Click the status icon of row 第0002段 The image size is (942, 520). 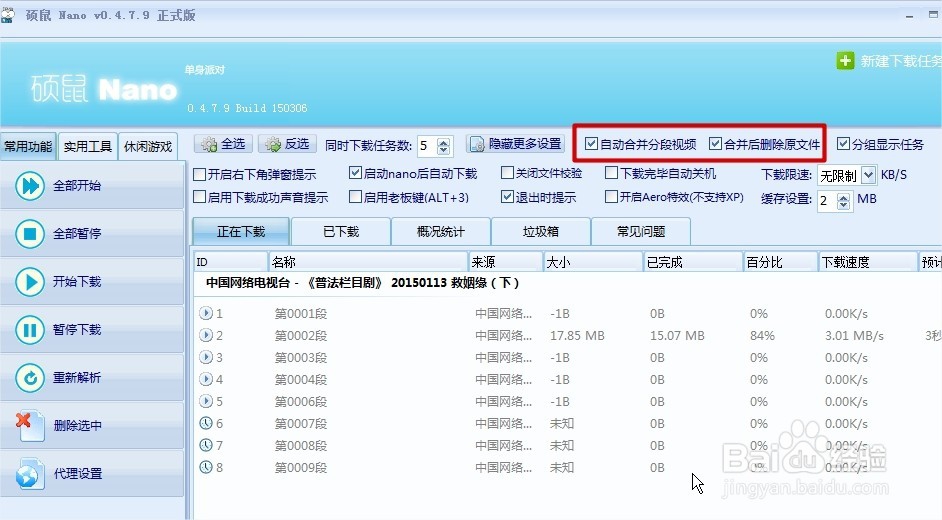tap(206, 335)
